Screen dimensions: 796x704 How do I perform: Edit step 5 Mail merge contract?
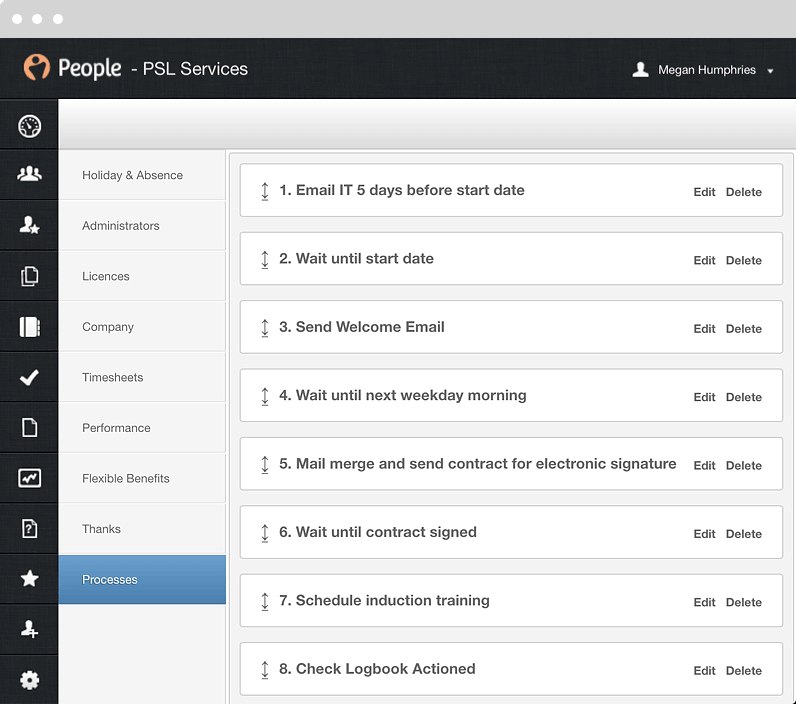click(x=704, y=465)
